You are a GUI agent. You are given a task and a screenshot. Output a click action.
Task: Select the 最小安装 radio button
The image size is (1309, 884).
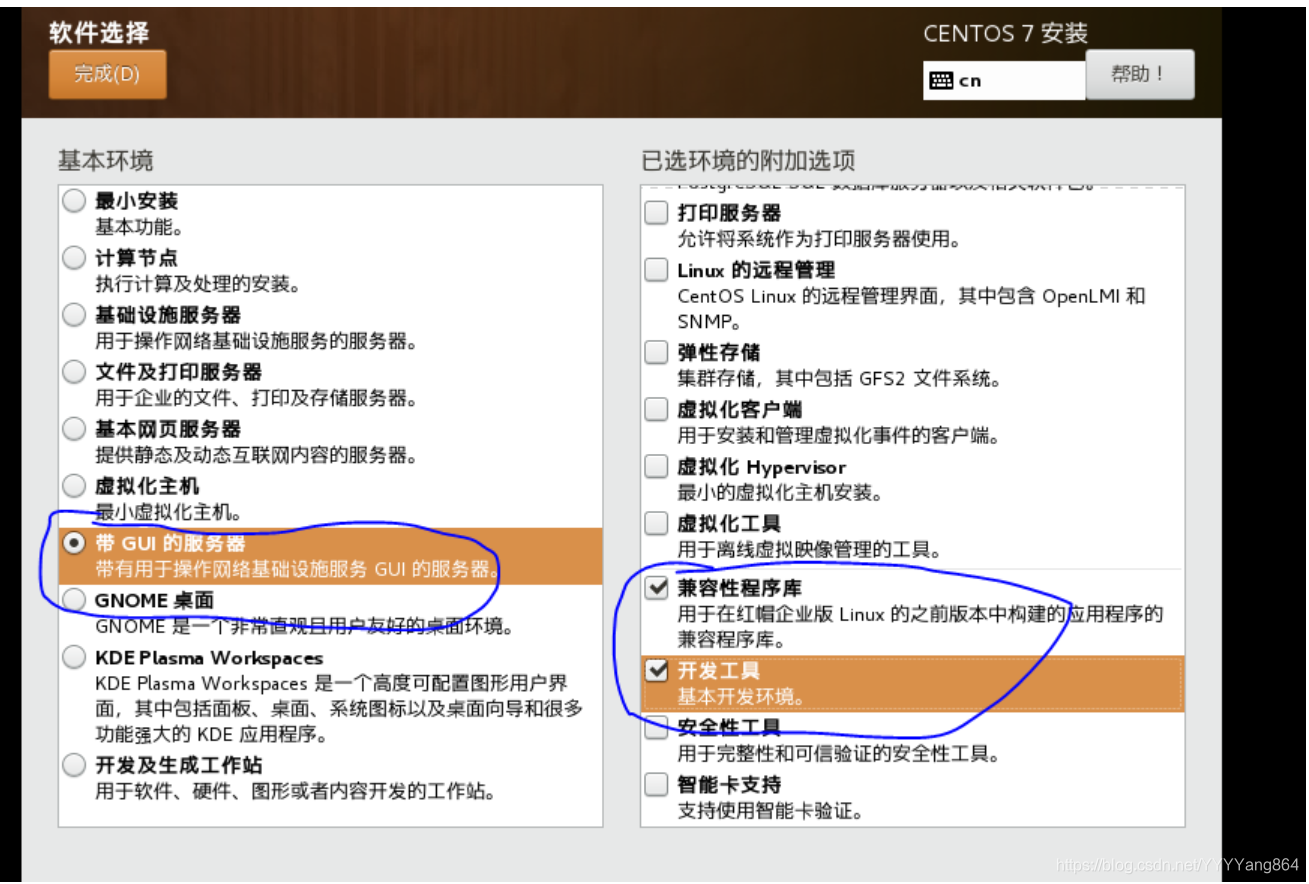tap(74, 201)
